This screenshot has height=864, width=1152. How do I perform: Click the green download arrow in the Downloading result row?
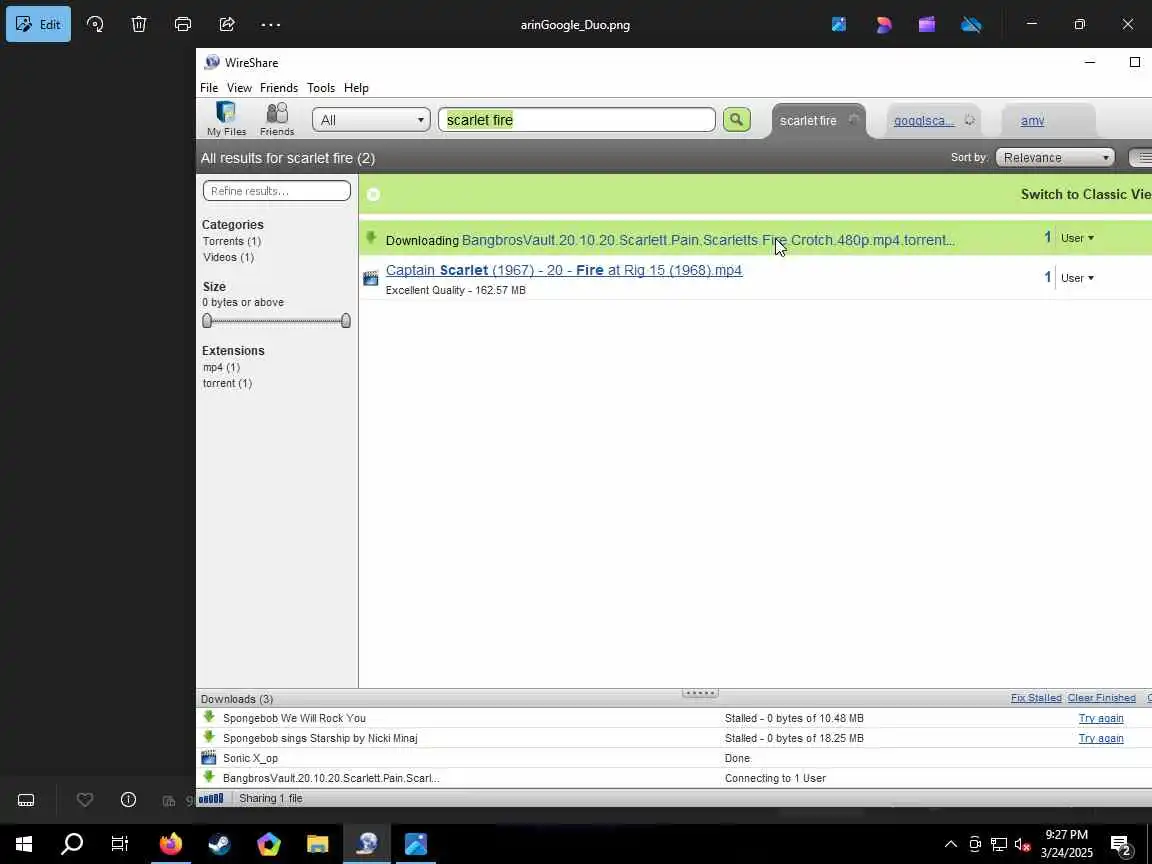pyautogui.click(x=371, y=237)
